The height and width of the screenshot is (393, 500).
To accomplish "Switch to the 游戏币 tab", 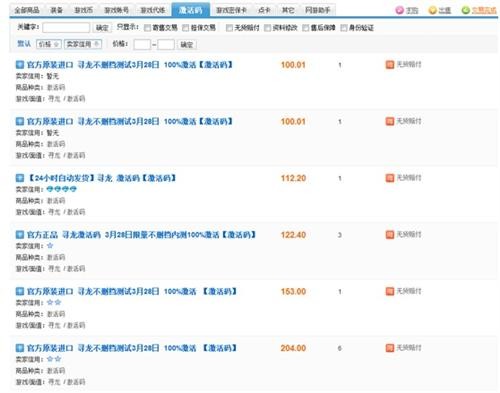I will click(83, 10).
